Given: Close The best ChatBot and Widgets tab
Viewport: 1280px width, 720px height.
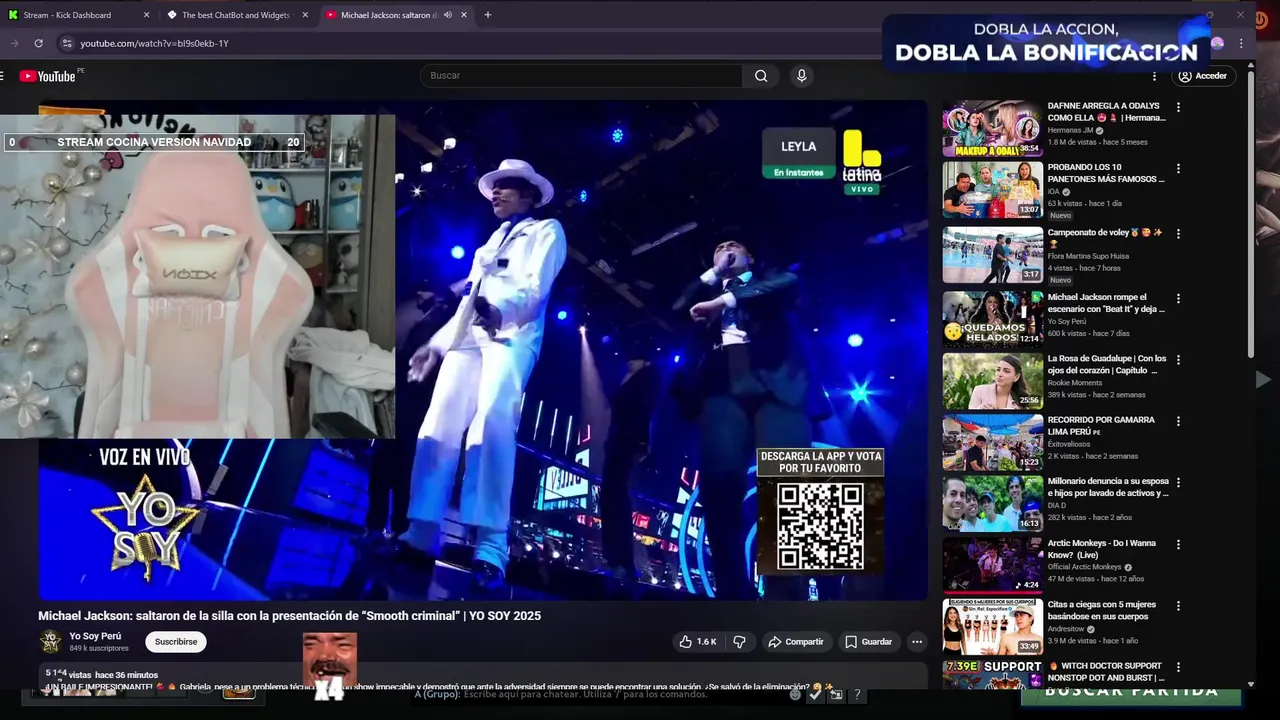Looking at the screenshot, I should [305, 15].
